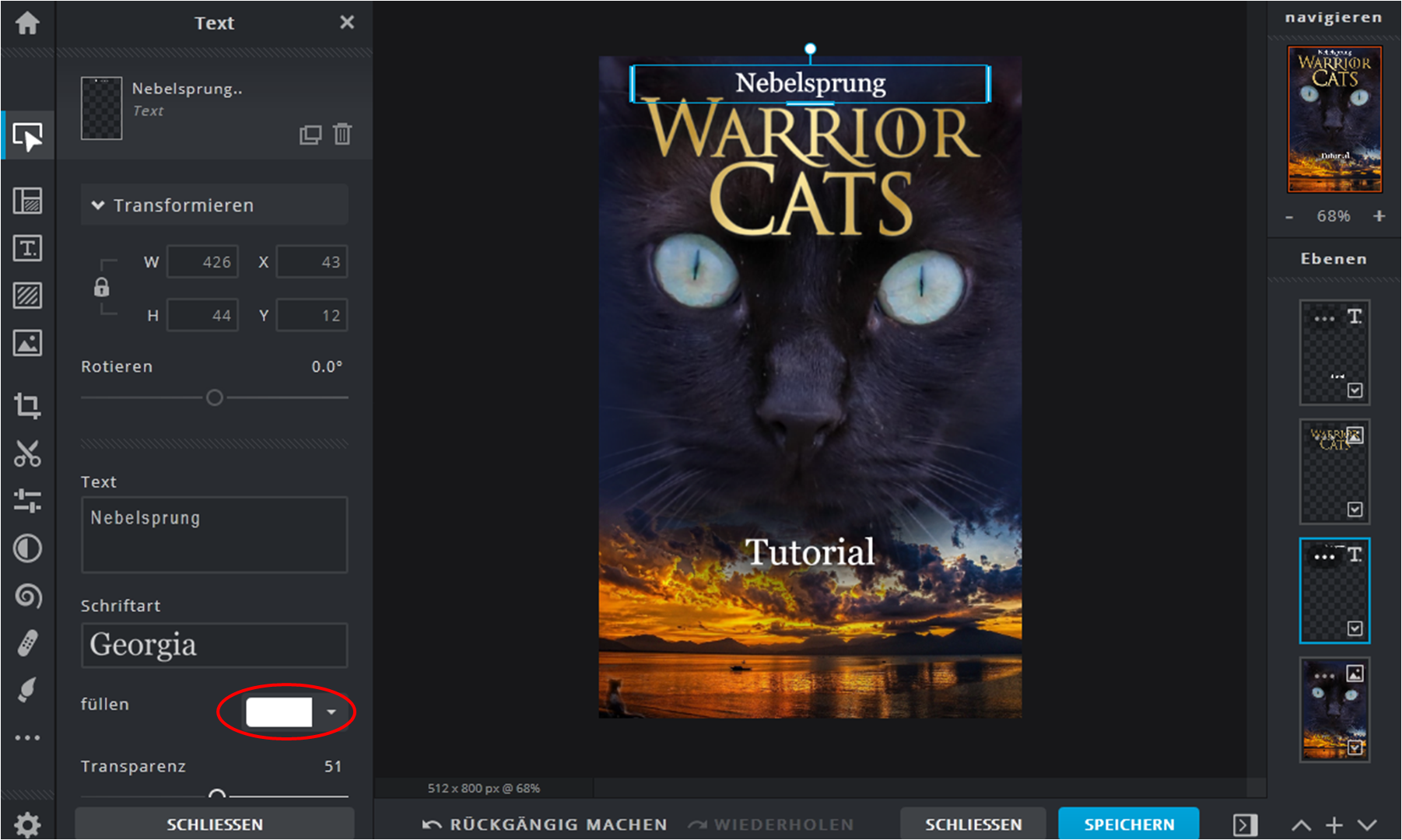Close the Text panel with X
This screenshot has width=1402, height=840.
[347, 22]
